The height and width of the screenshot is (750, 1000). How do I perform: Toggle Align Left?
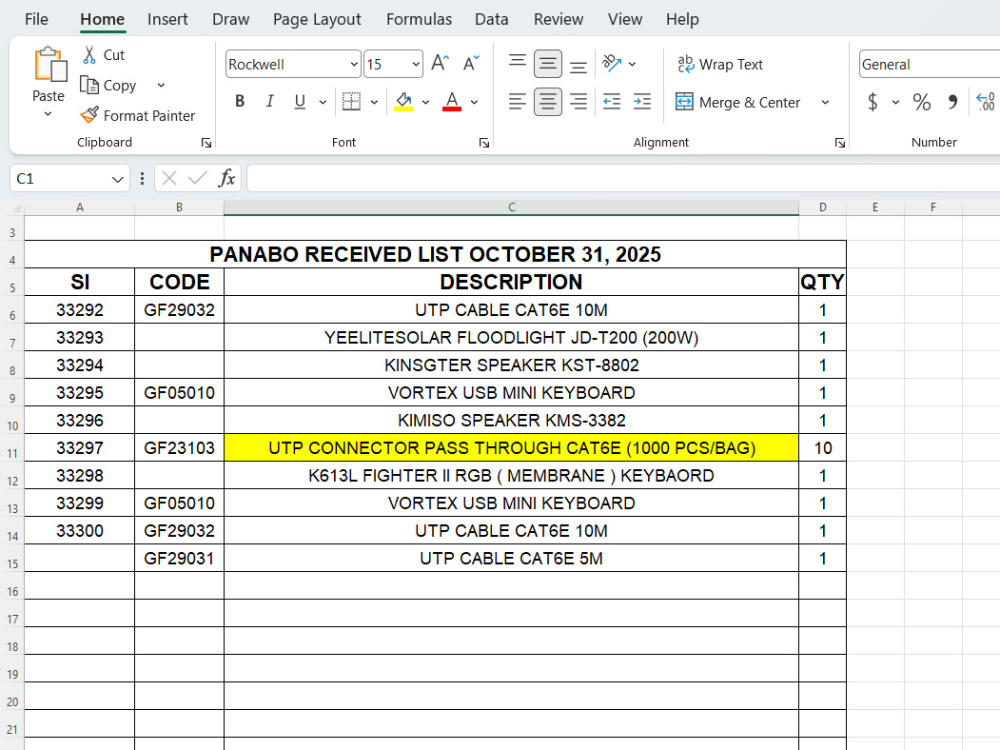(517, 101)
